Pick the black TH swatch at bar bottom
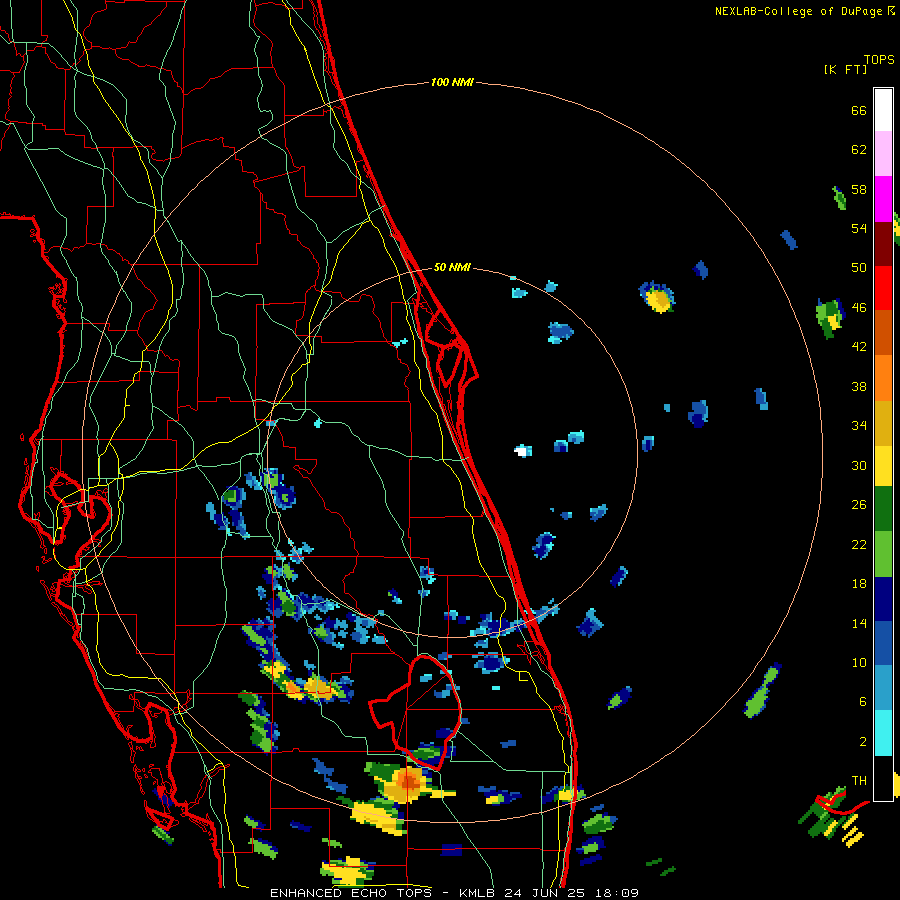This screenshot has width=900, height=900. (883, 778)
